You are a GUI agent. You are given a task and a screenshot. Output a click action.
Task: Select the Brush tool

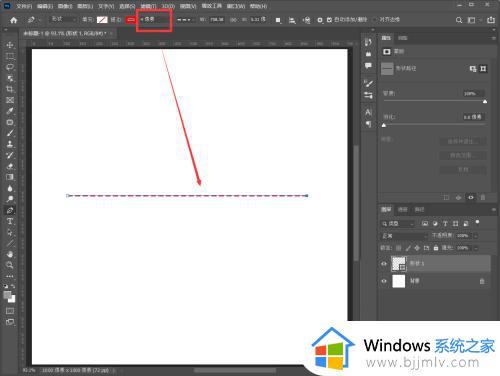click(10, 133)
